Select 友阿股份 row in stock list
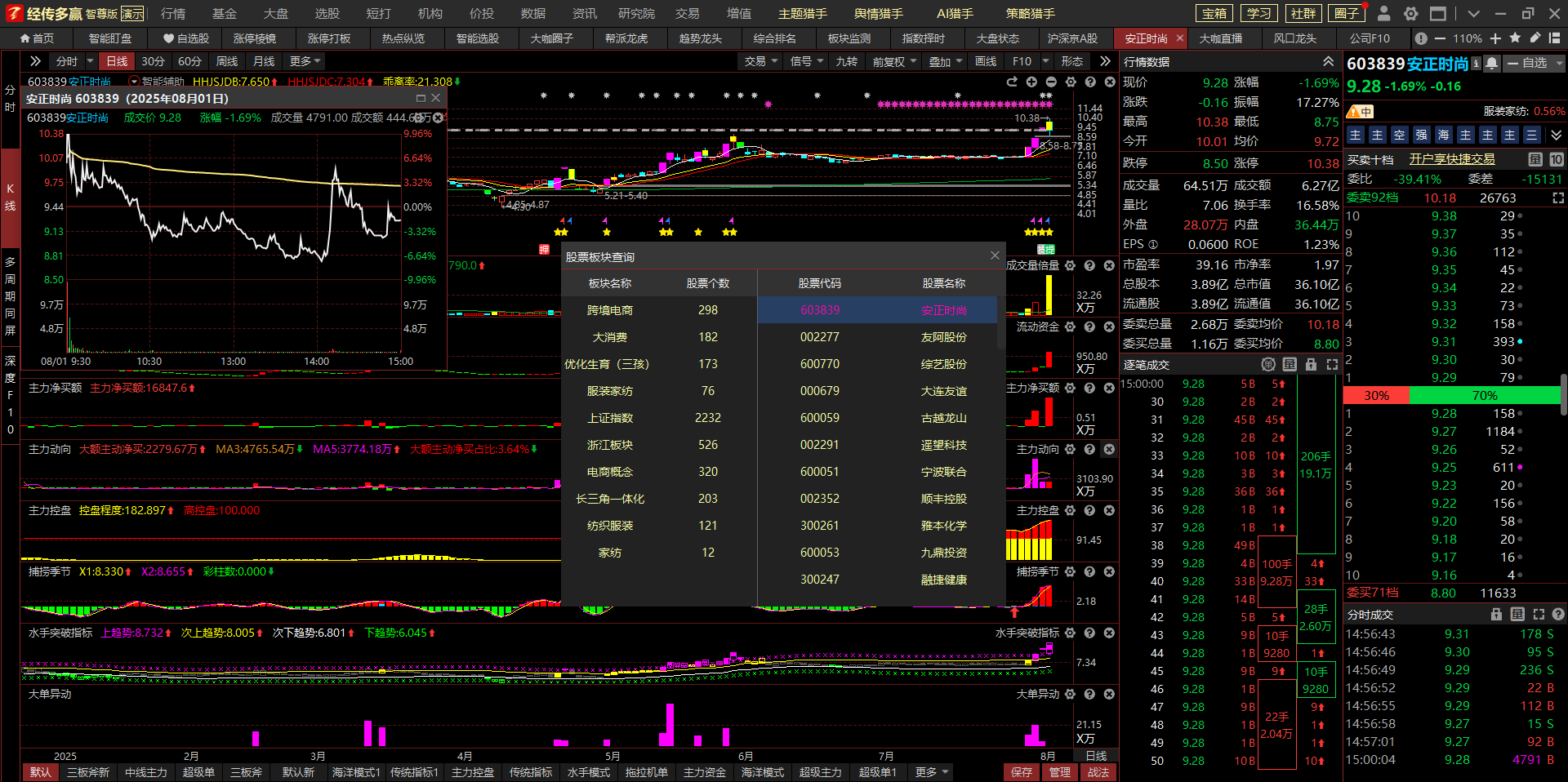1568x782 pixels. 878,337
